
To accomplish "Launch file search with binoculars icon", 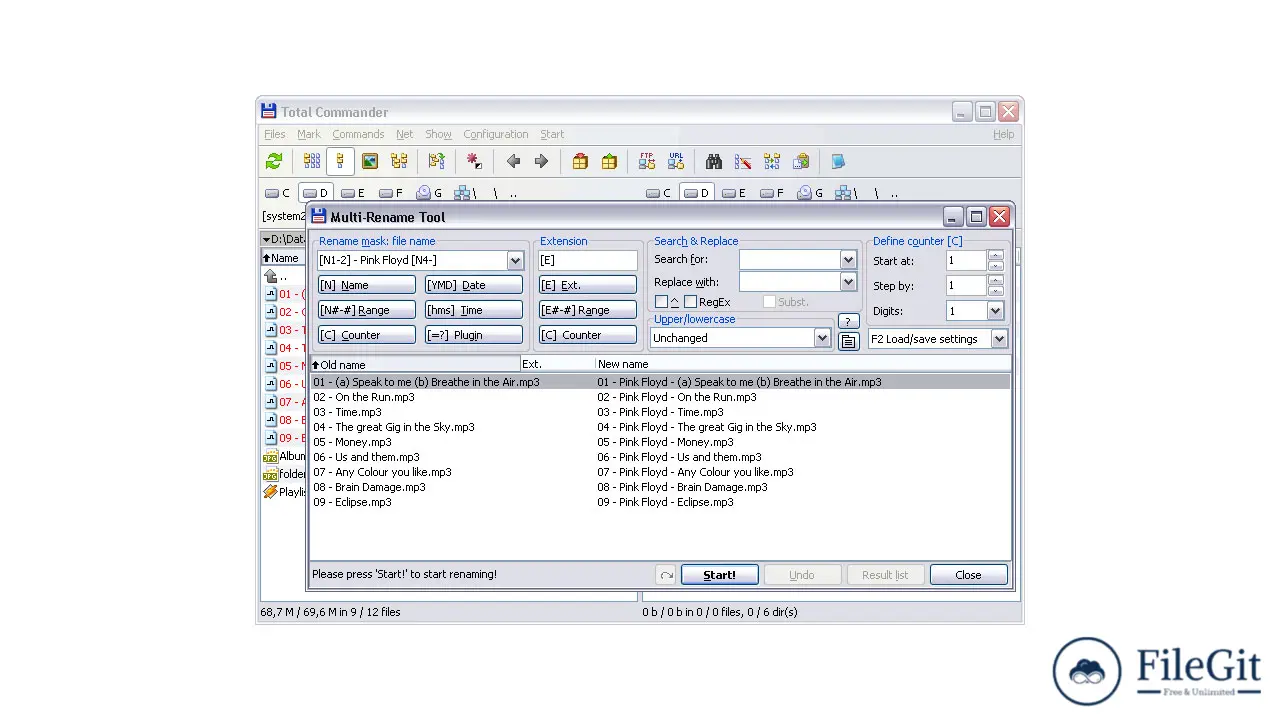I will 714,161.
